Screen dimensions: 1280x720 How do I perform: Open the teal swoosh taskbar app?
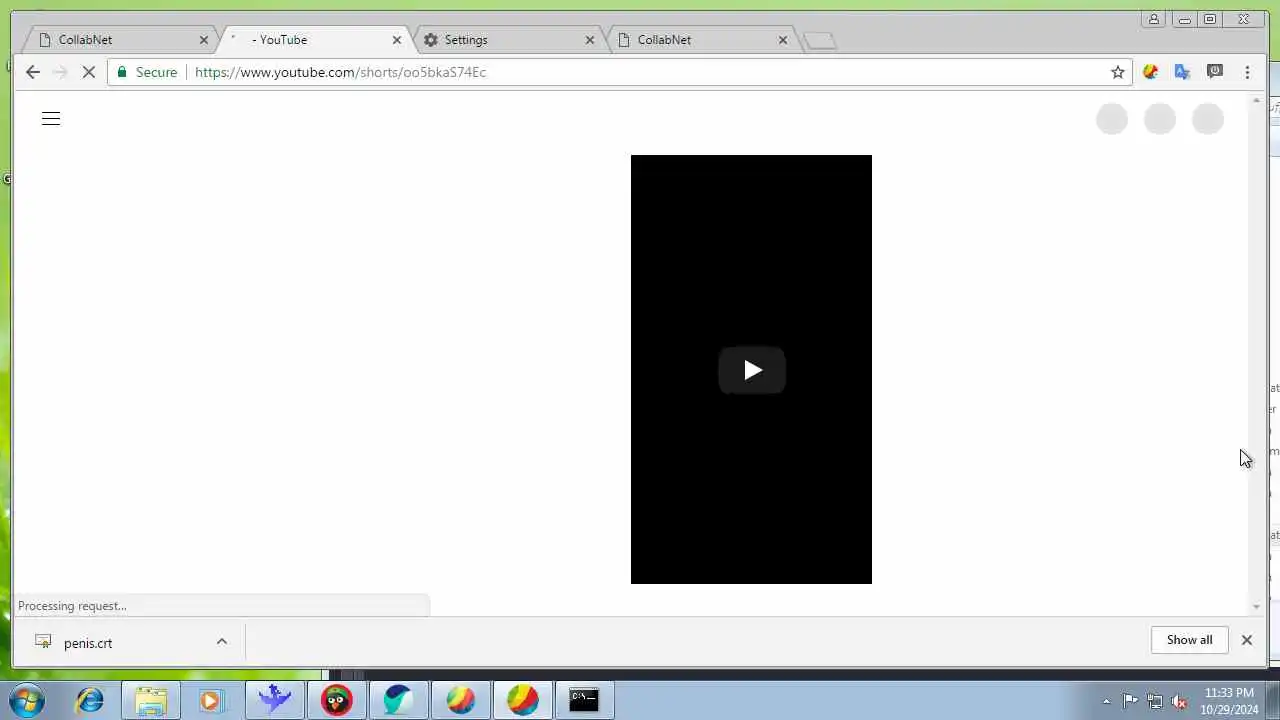398,700
